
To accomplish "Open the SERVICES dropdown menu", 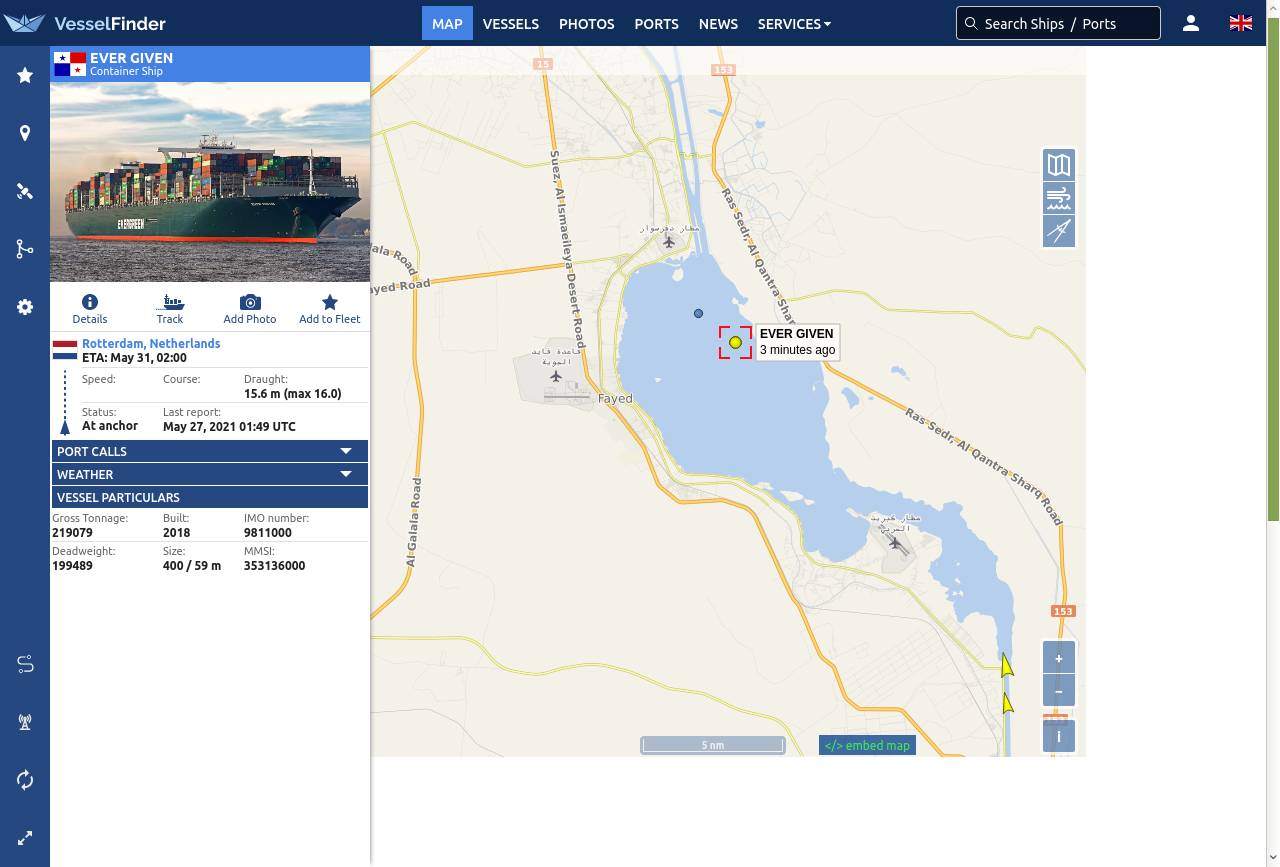I will pos(794,24).
